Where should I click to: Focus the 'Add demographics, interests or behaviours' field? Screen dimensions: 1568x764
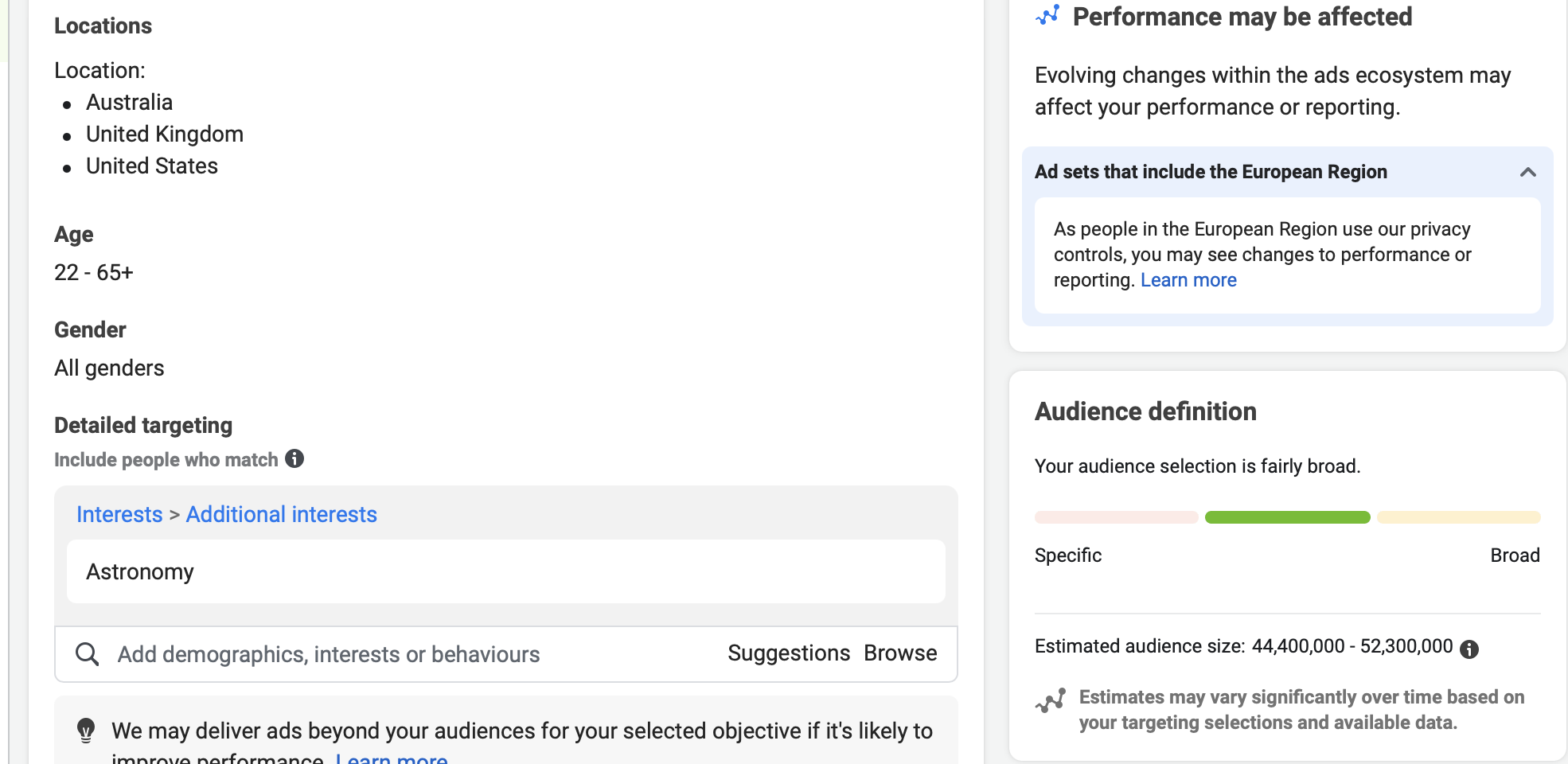[x=329, y=654]
